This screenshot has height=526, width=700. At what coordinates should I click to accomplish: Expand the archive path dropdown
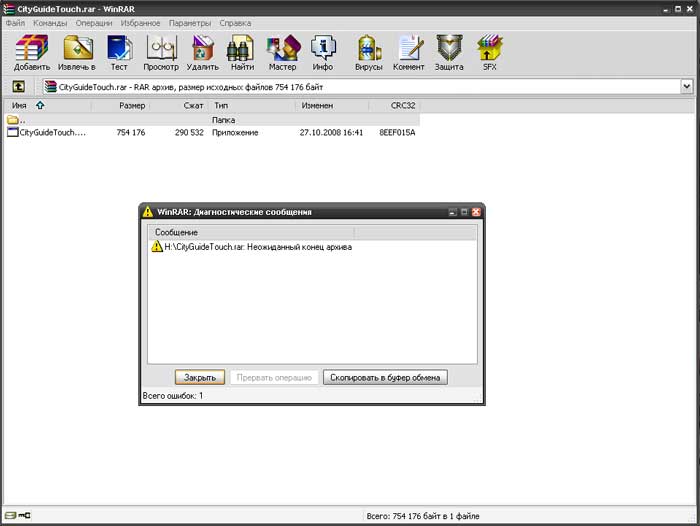click(x=686, y=87)
